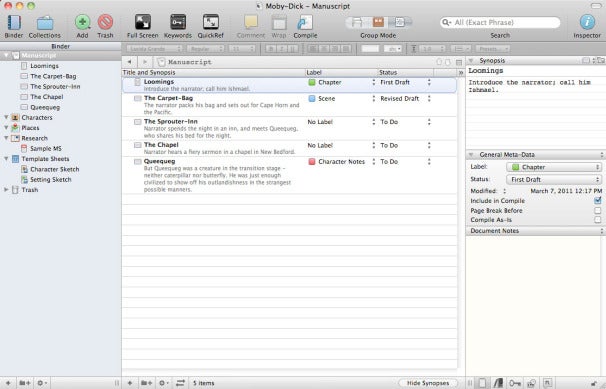Uncheck the Include in Compile checkbox

pos(597,200)
